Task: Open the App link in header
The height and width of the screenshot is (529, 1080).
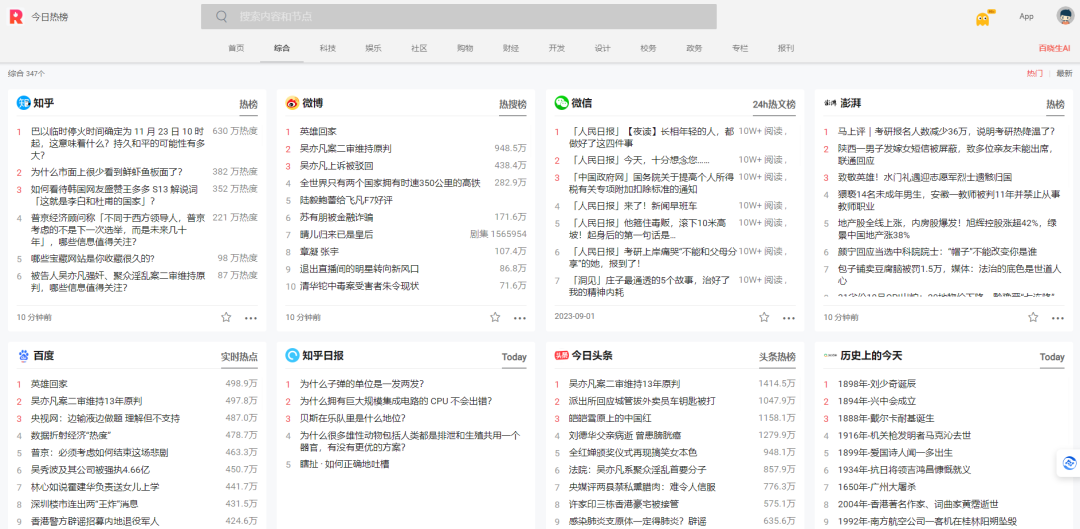Action: 1026,17
